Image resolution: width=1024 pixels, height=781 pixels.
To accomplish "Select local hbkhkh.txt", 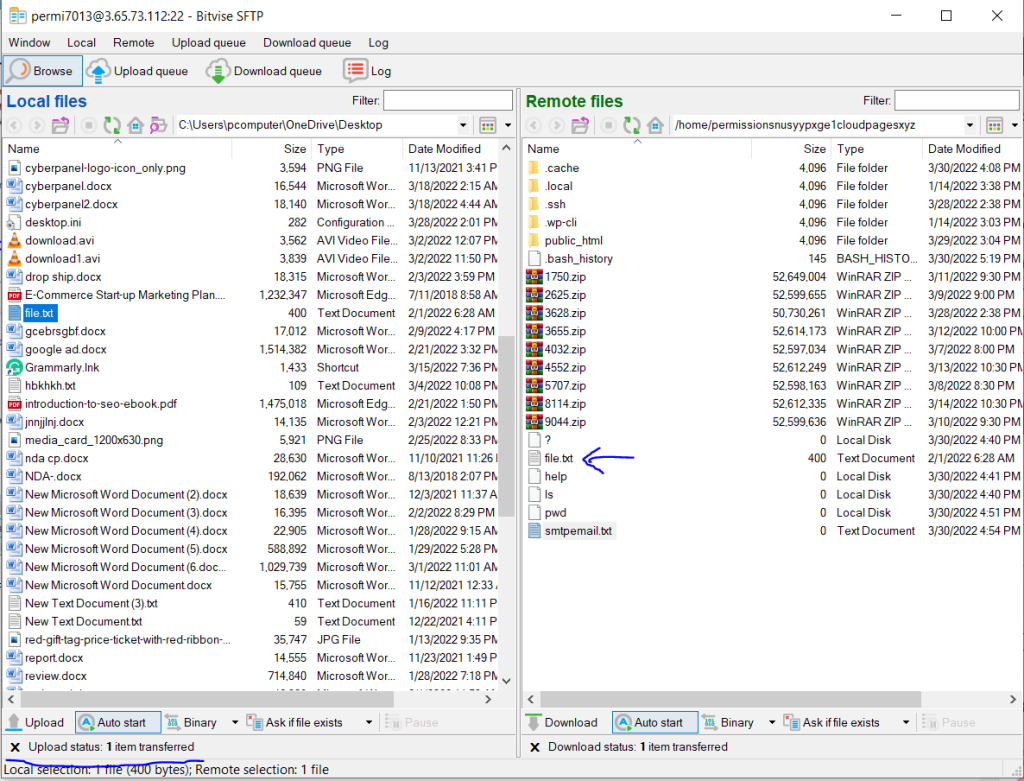I will [50, 385].
